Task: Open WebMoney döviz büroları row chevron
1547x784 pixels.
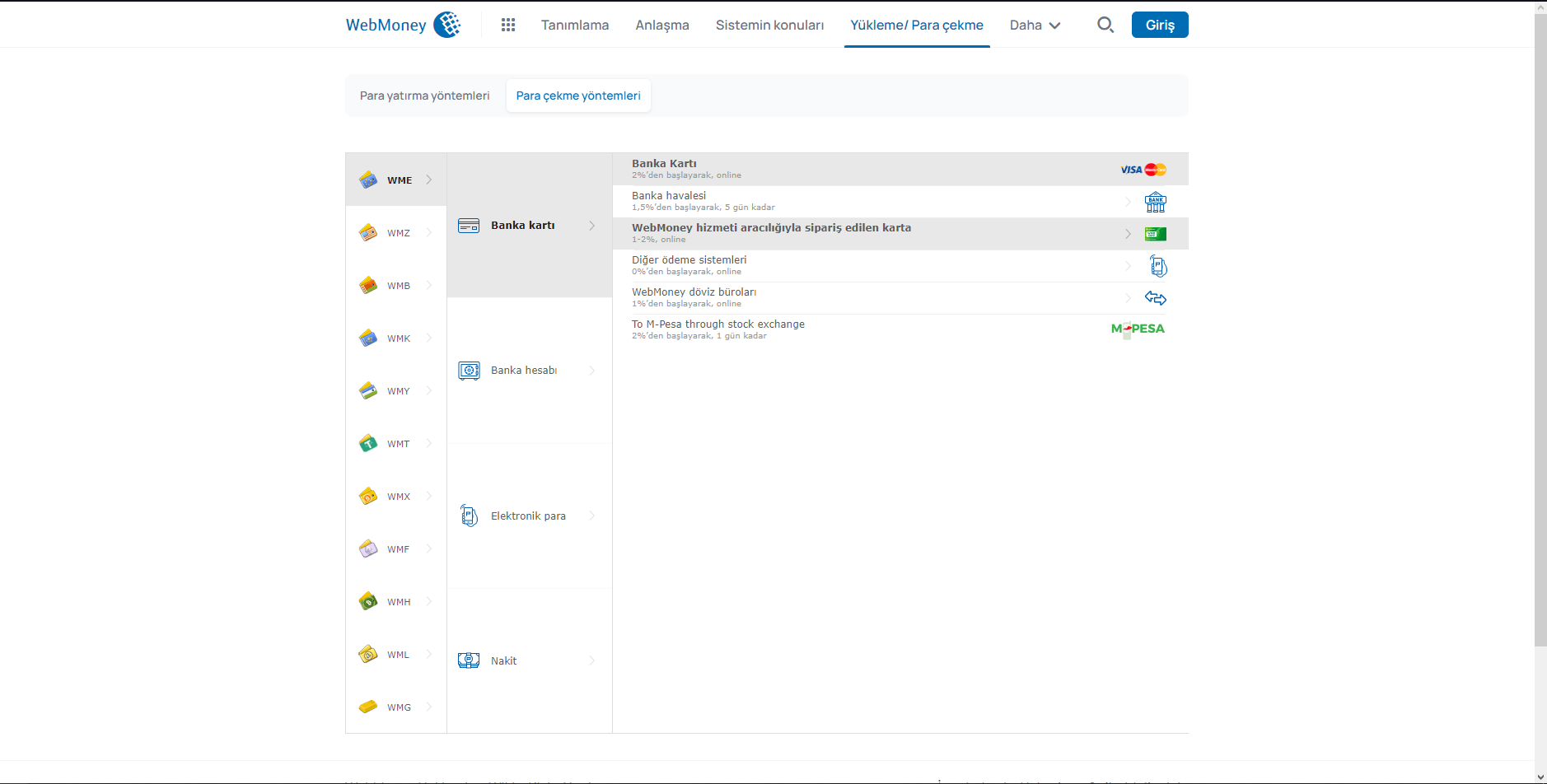Action: tap(1128, 298)
